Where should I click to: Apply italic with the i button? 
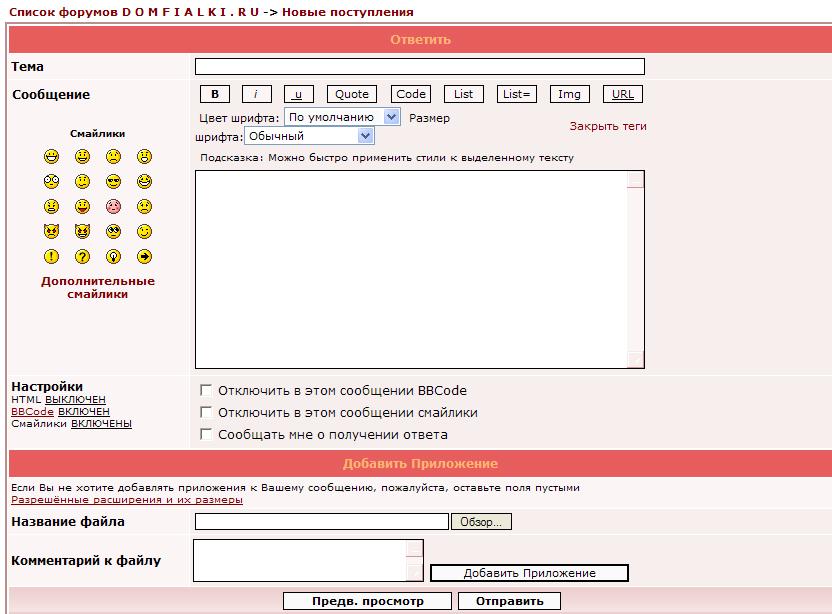[x=256, y=94]
